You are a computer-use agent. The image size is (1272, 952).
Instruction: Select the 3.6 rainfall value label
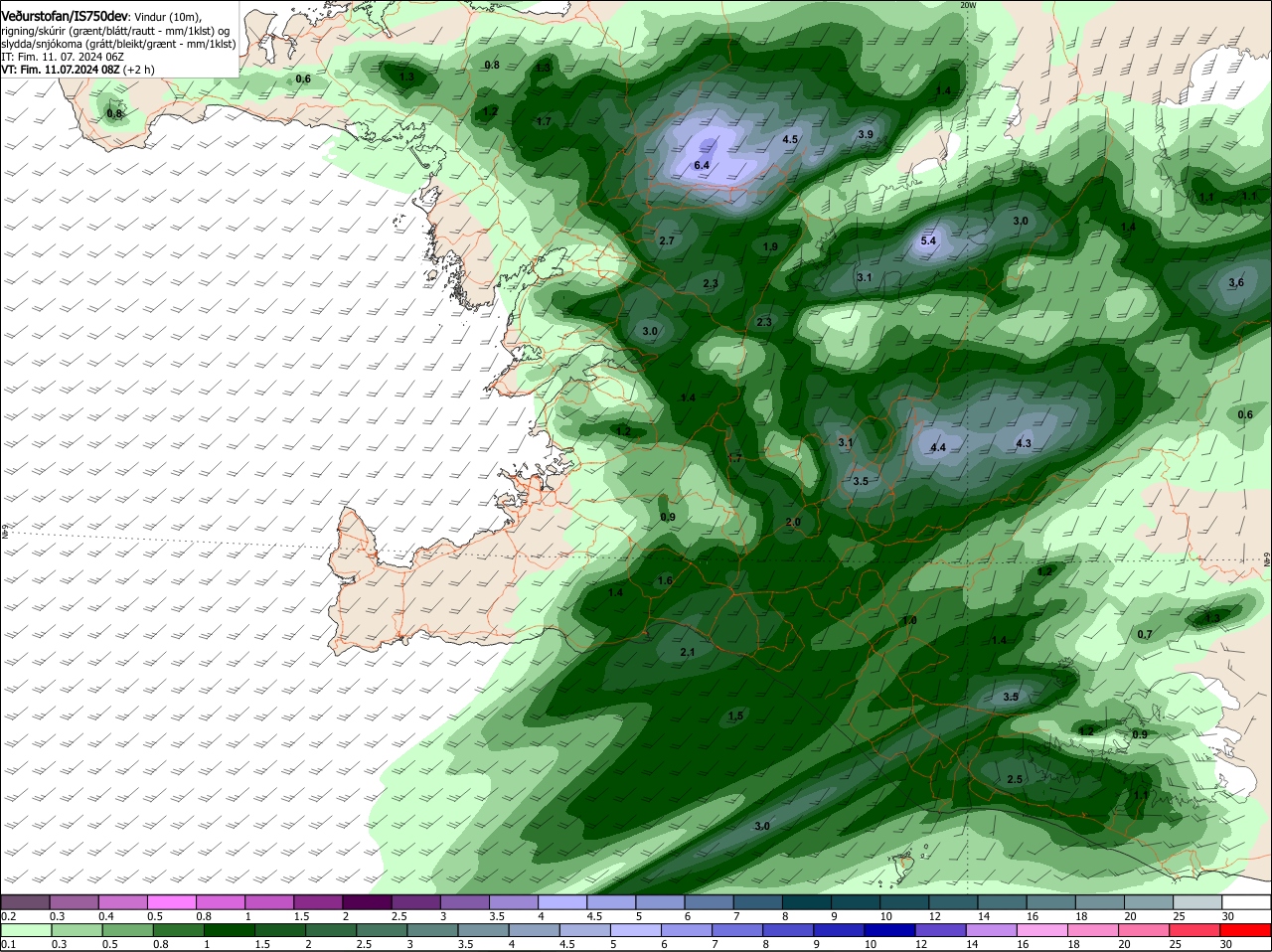pyautogui.click(x=1236, y=283)
